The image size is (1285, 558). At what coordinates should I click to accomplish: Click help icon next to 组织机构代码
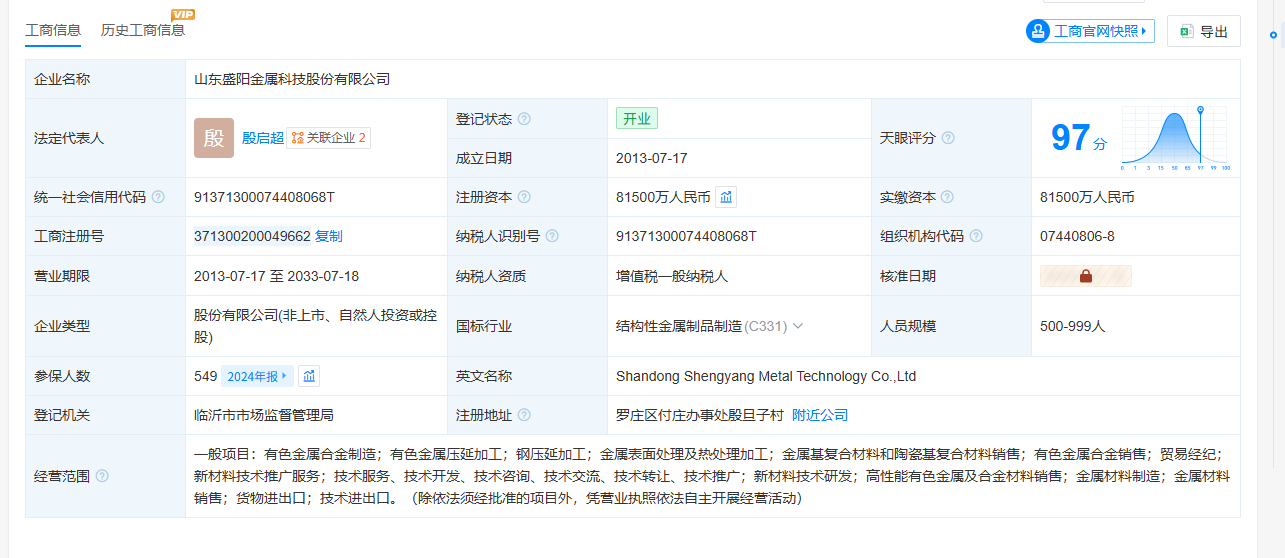click(976, 236)
